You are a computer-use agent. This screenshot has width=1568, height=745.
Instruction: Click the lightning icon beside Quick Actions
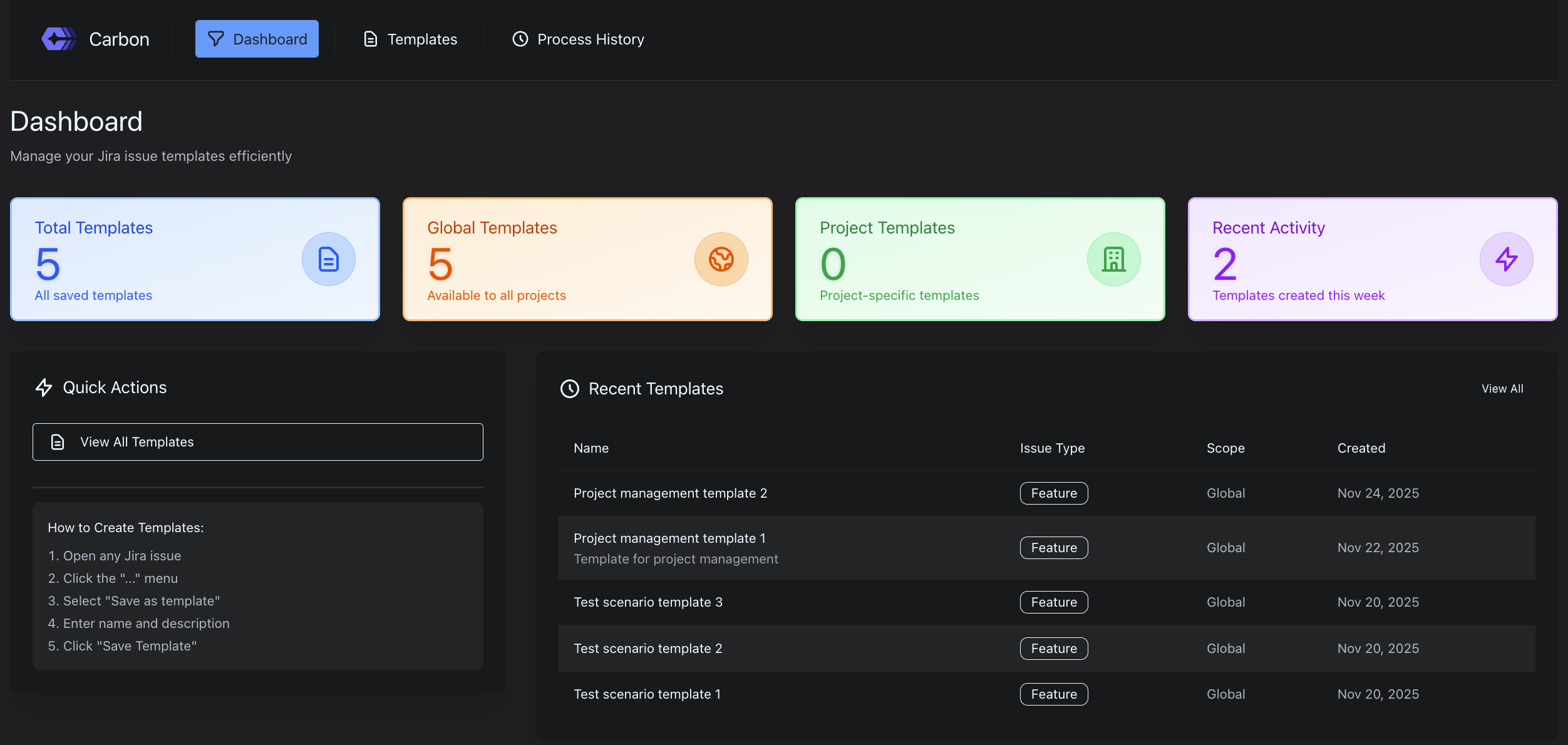click(x=43, y=388)
